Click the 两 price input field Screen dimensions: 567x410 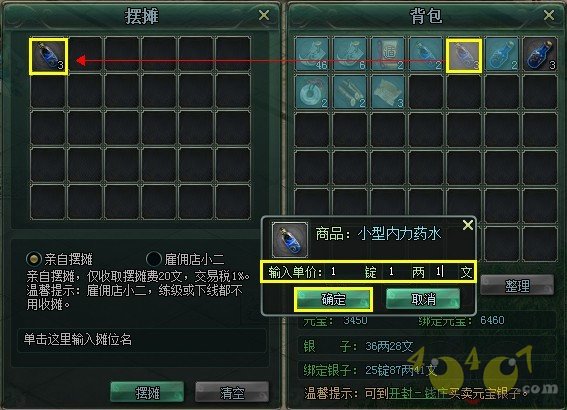397,272
